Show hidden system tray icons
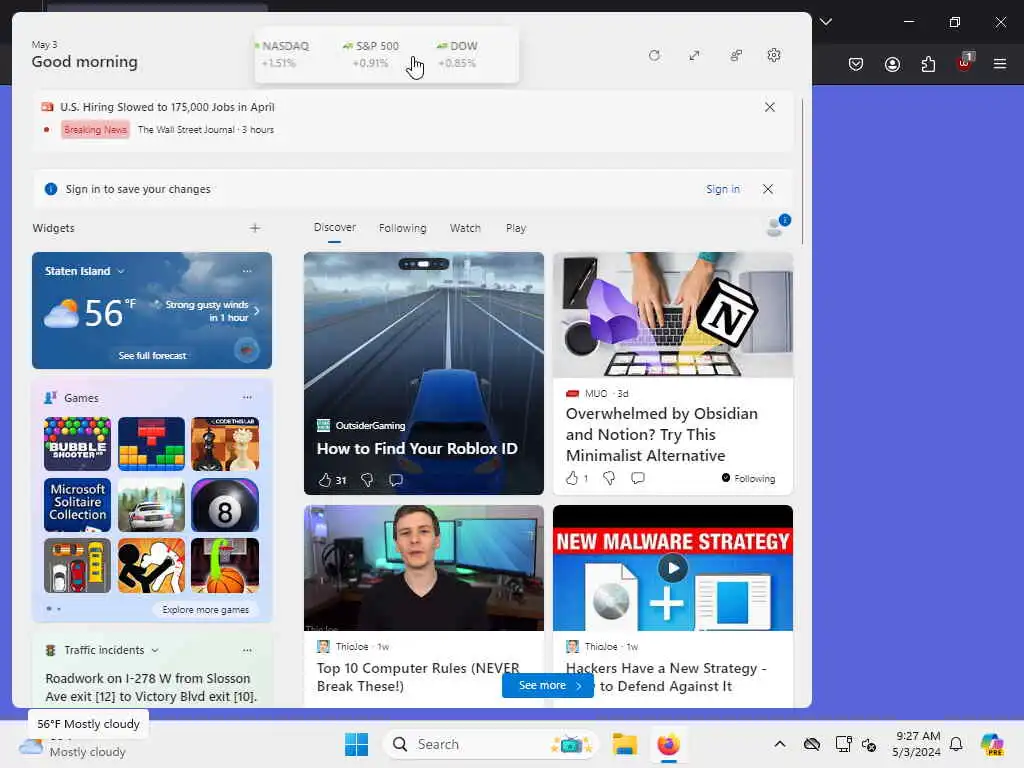The height and width of the screenshot is (768, 1024). click(780, 744)
